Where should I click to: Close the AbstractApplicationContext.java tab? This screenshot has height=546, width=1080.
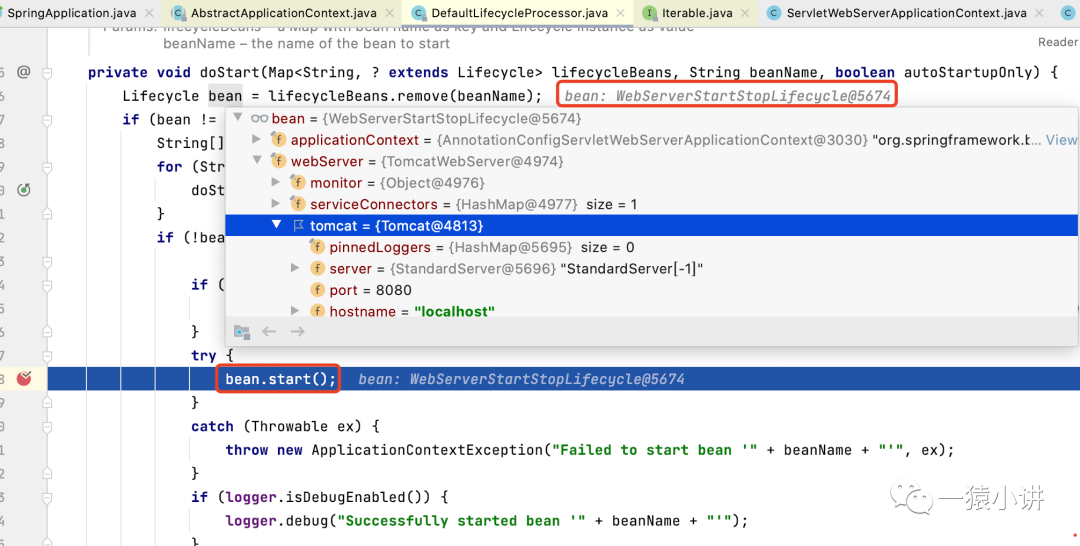tap(391, 13)
